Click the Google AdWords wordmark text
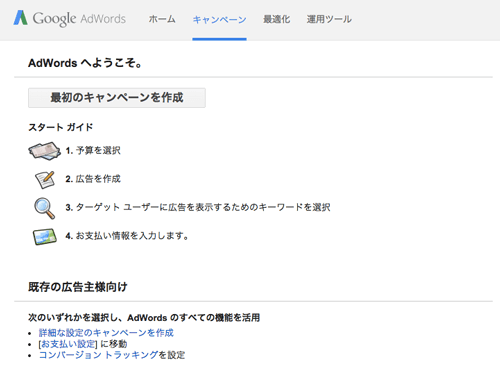 pos(79,19)
